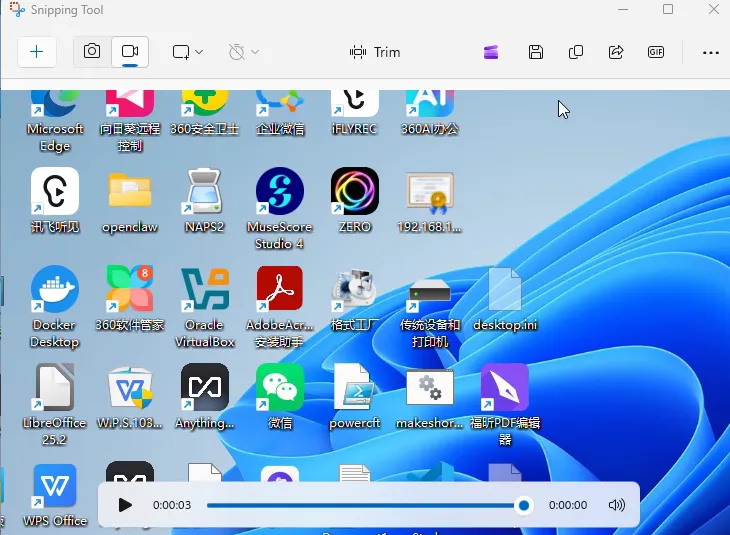Click the Microsoft Edge desktop icon
The image size is (730, 535).
(x=55, y=121)
